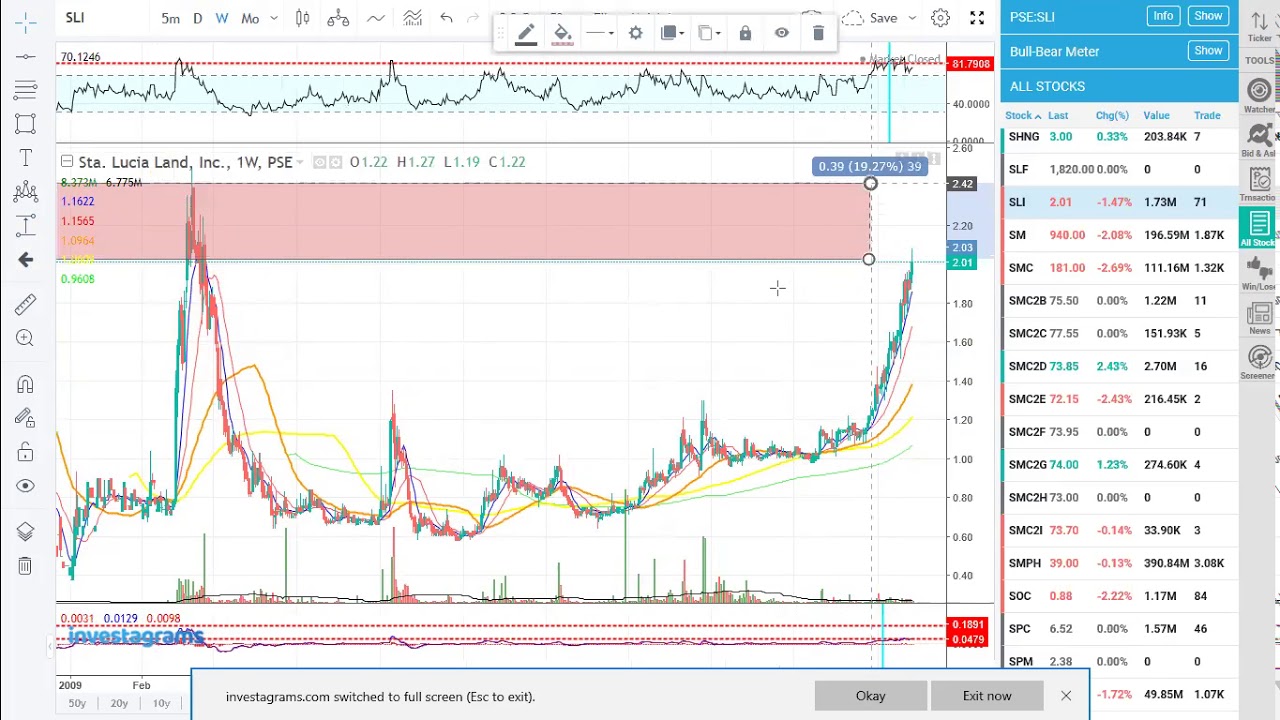Open the Ticker panel

coord(1259,26)
